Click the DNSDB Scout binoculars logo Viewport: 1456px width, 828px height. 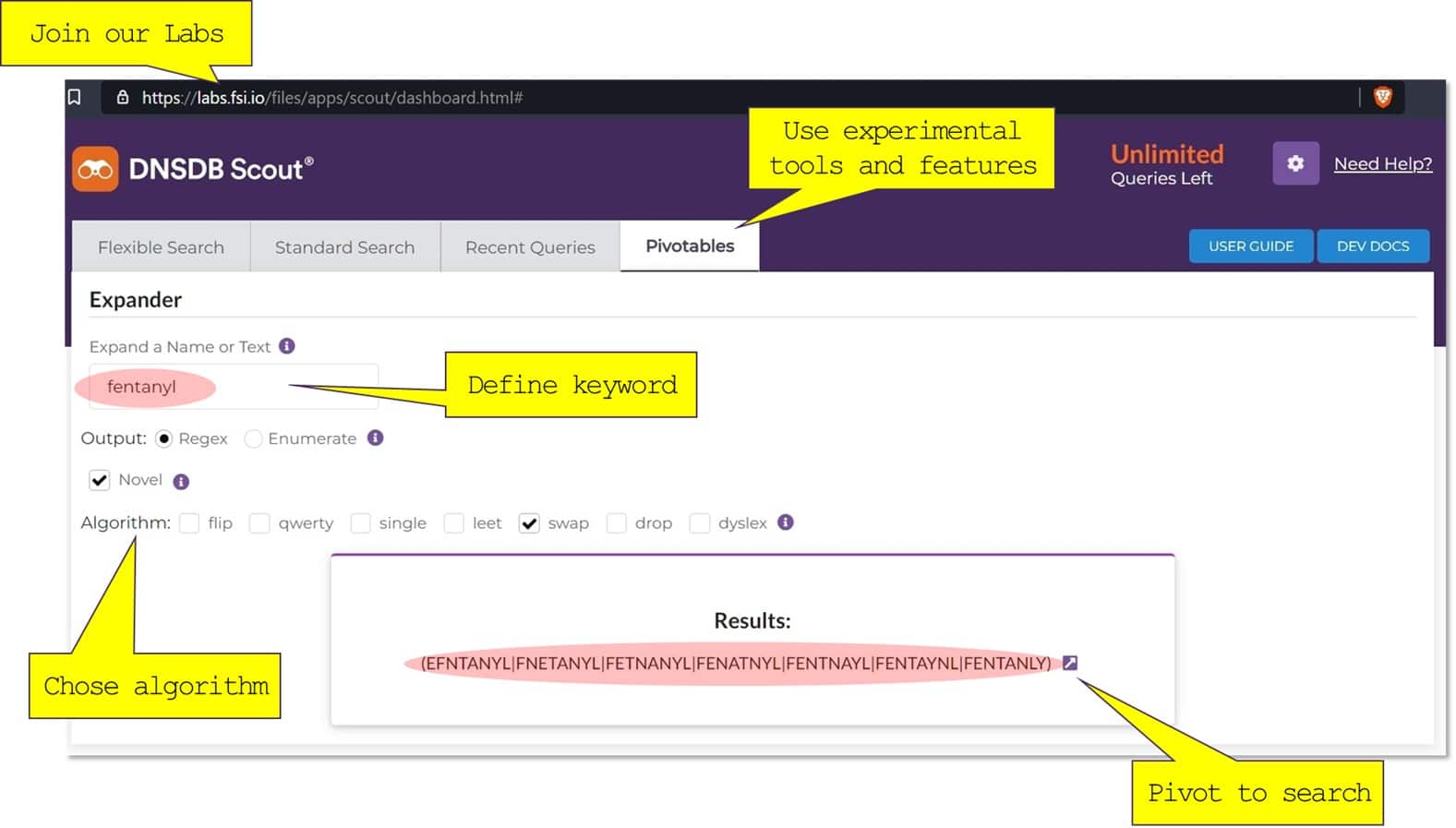tap(96, 169)
